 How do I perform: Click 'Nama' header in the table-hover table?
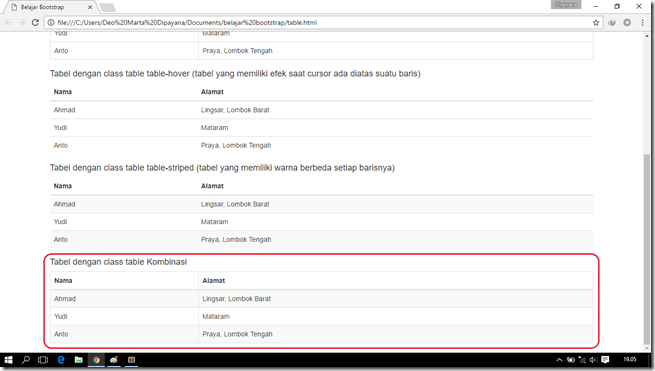(63, 92)
